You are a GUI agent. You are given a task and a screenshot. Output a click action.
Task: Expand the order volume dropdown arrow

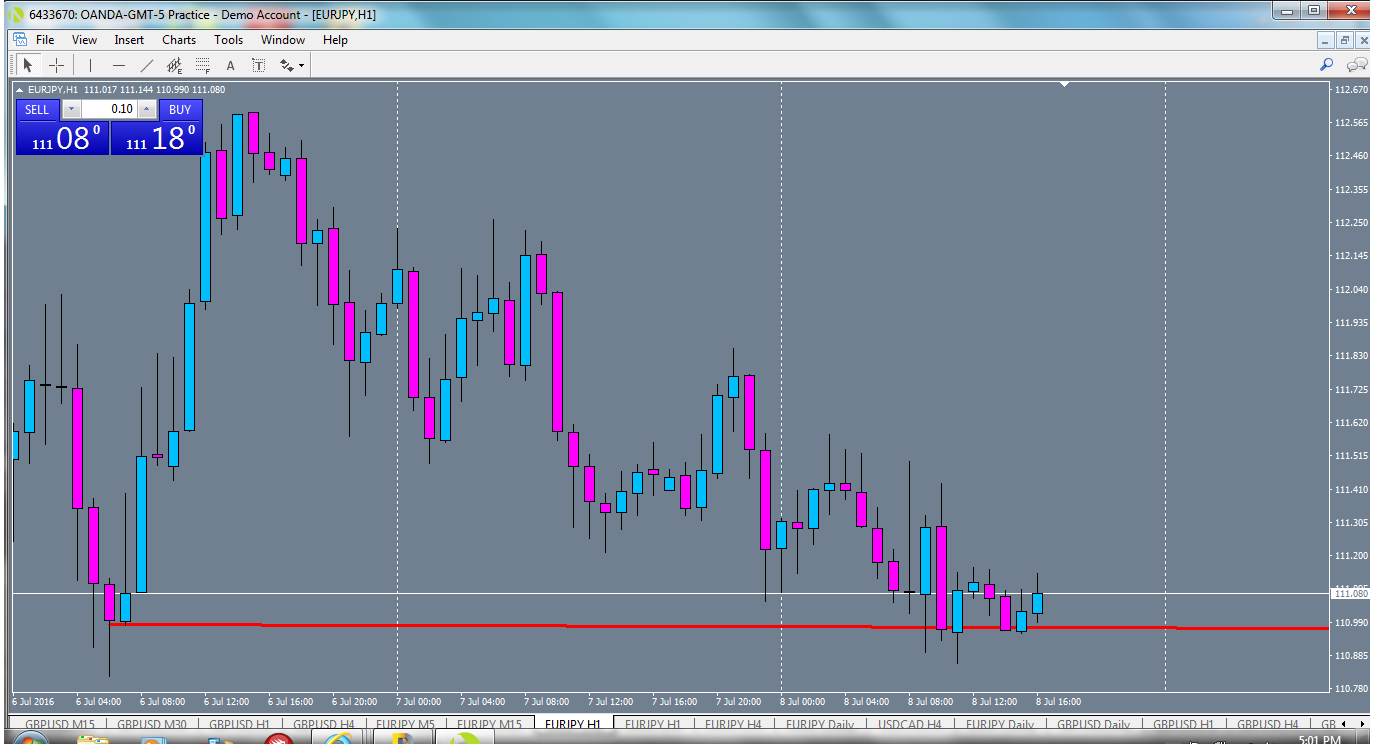click(x=70, y=109)
